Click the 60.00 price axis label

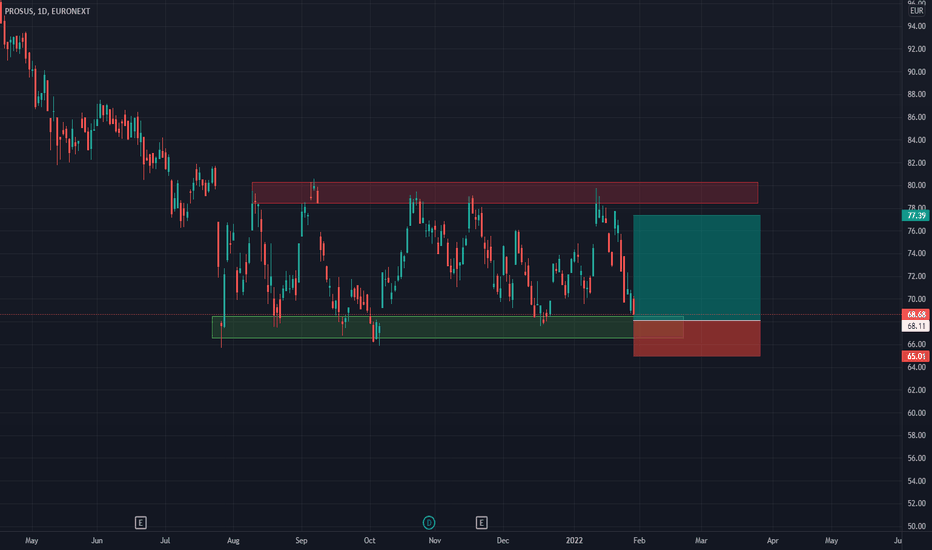[917, 413]
